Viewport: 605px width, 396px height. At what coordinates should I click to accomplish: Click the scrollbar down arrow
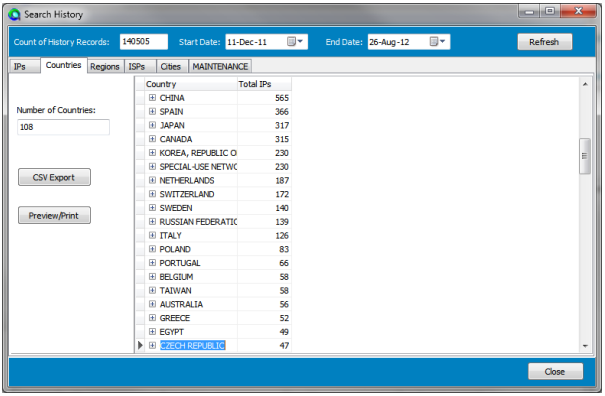coord(585,346)
